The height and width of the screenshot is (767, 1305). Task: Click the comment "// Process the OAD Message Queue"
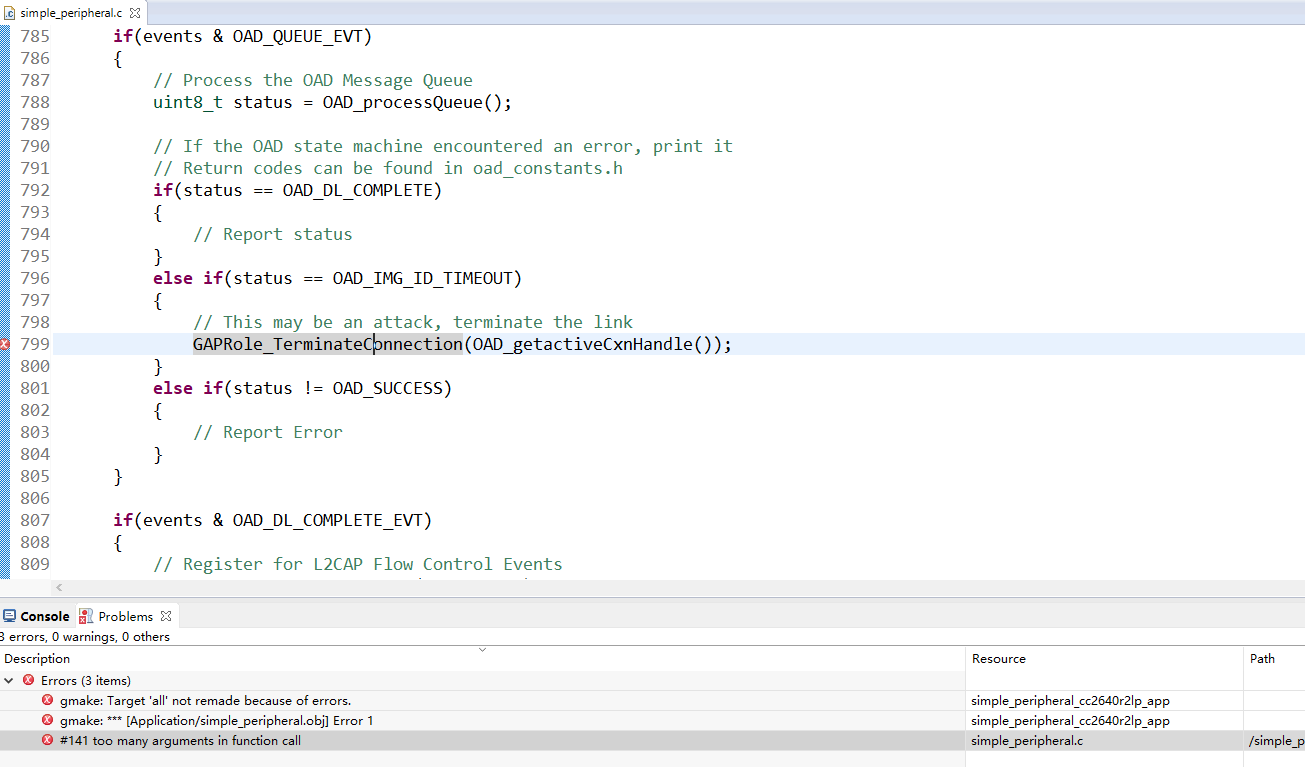(313, 80)
